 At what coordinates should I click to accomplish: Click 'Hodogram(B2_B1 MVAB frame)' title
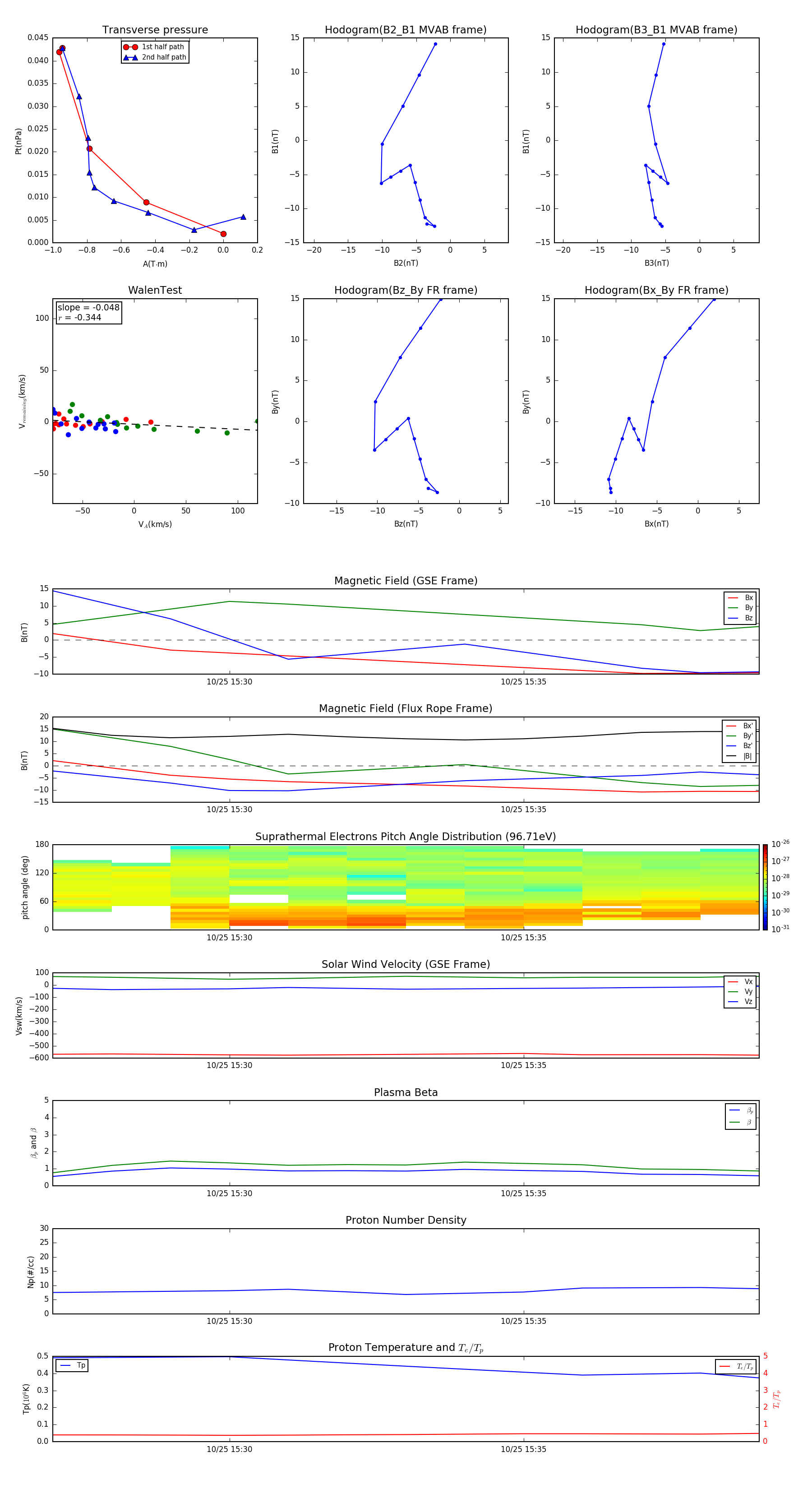[406, 30]
